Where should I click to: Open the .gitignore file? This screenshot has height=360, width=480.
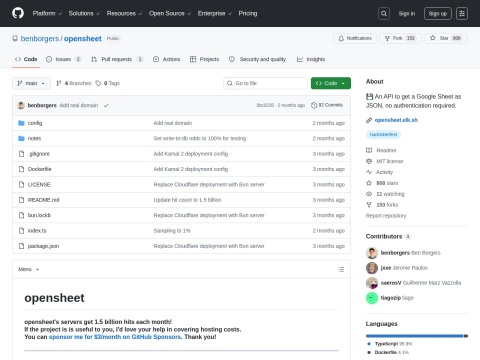point(39,154)
